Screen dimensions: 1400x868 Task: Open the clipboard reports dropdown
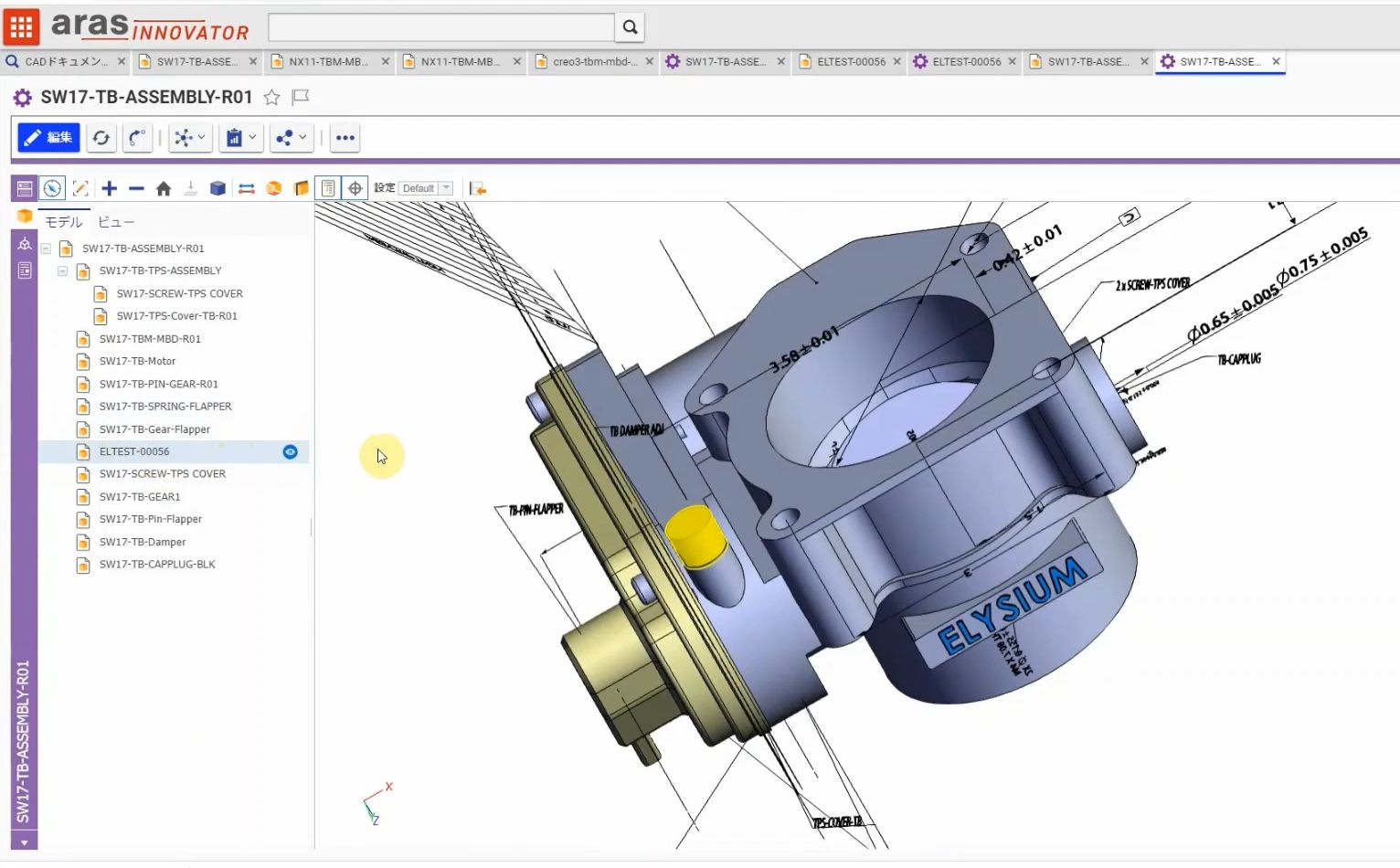click(x=241, y=138)
